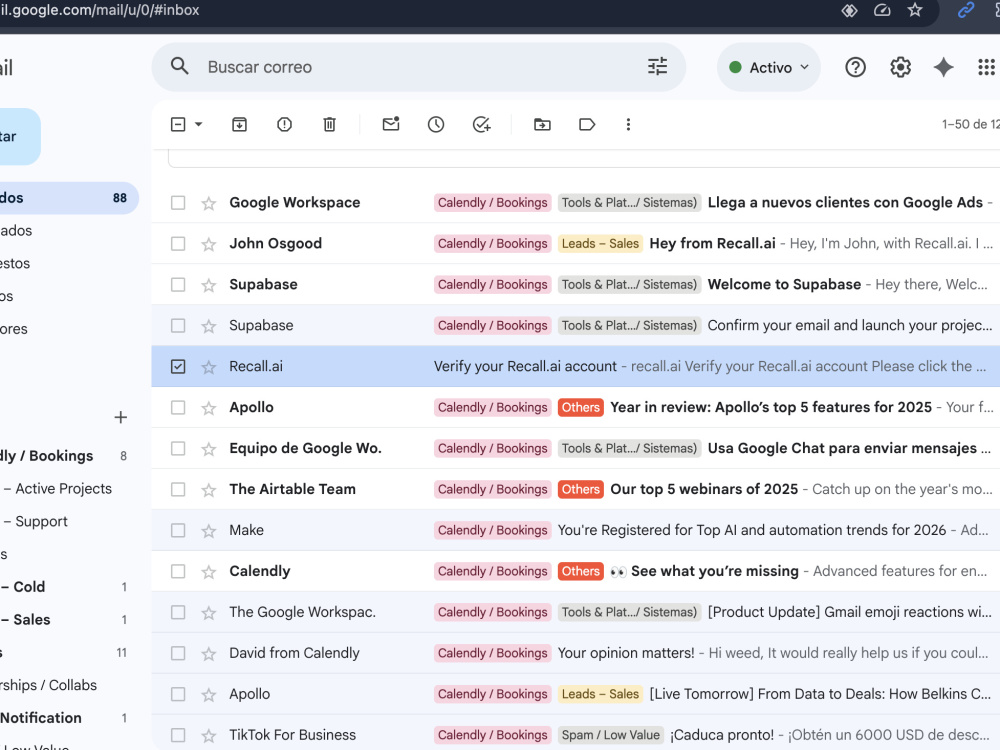Open the Calendly / Bookings sidebar label
Image resolution: width=1000 pixels, height=750 pixels.
[47, 455]
